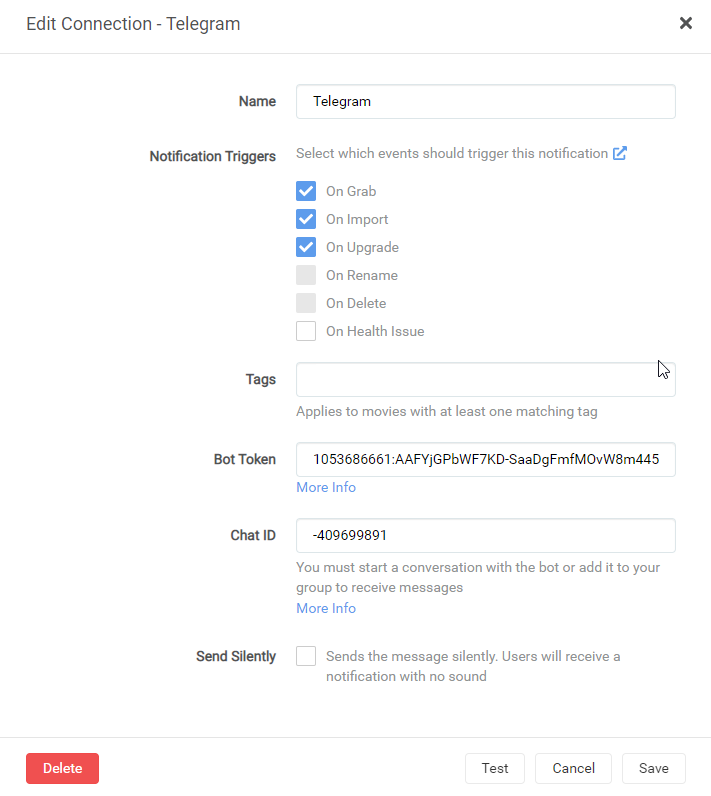Uncheck the On Upgrade trigger

click(306, 247)
